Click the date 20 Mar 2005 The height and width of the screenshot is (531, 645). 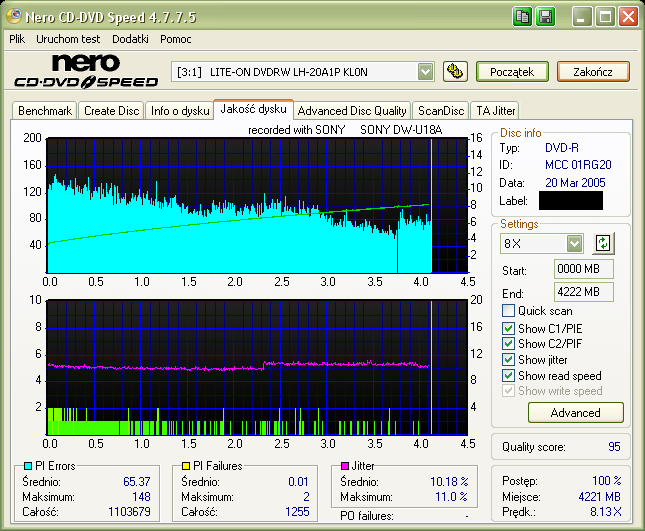coord(575,183)
